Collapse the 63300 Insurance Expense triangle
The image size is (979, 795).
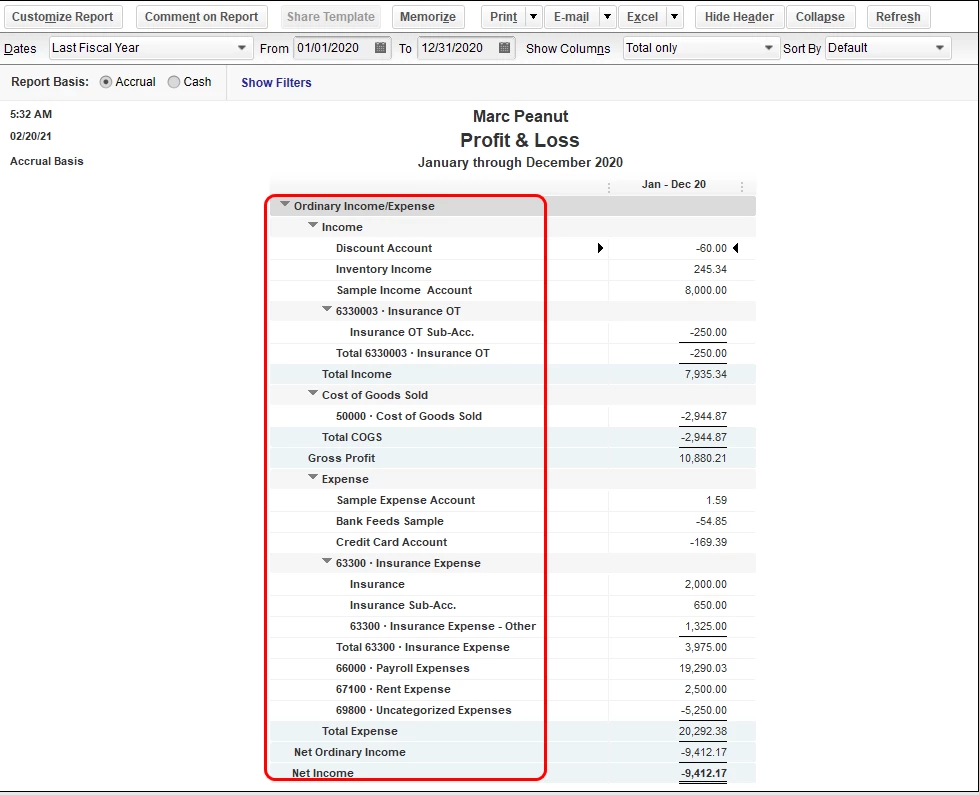click(x=327, y=561)
